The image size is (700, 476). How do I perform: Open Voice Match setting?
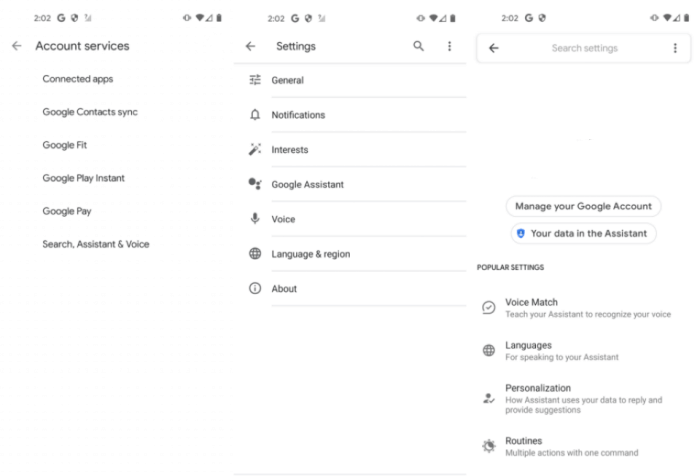click(583, 308)
